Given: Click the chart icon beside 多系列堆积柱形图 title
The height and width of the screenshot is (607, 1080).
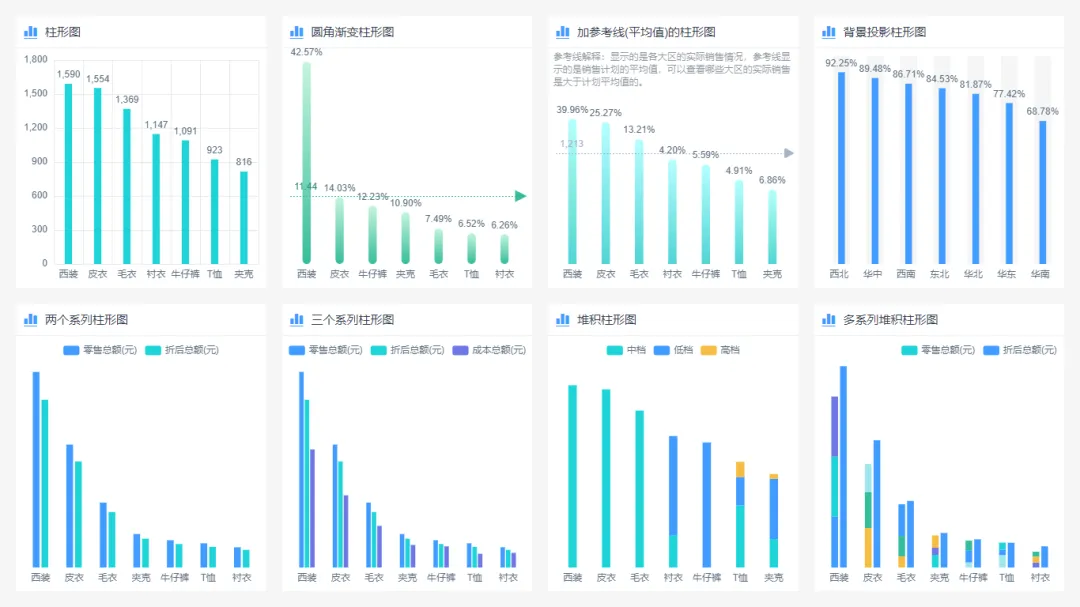Looking at the screenshot, I should 829,320.
